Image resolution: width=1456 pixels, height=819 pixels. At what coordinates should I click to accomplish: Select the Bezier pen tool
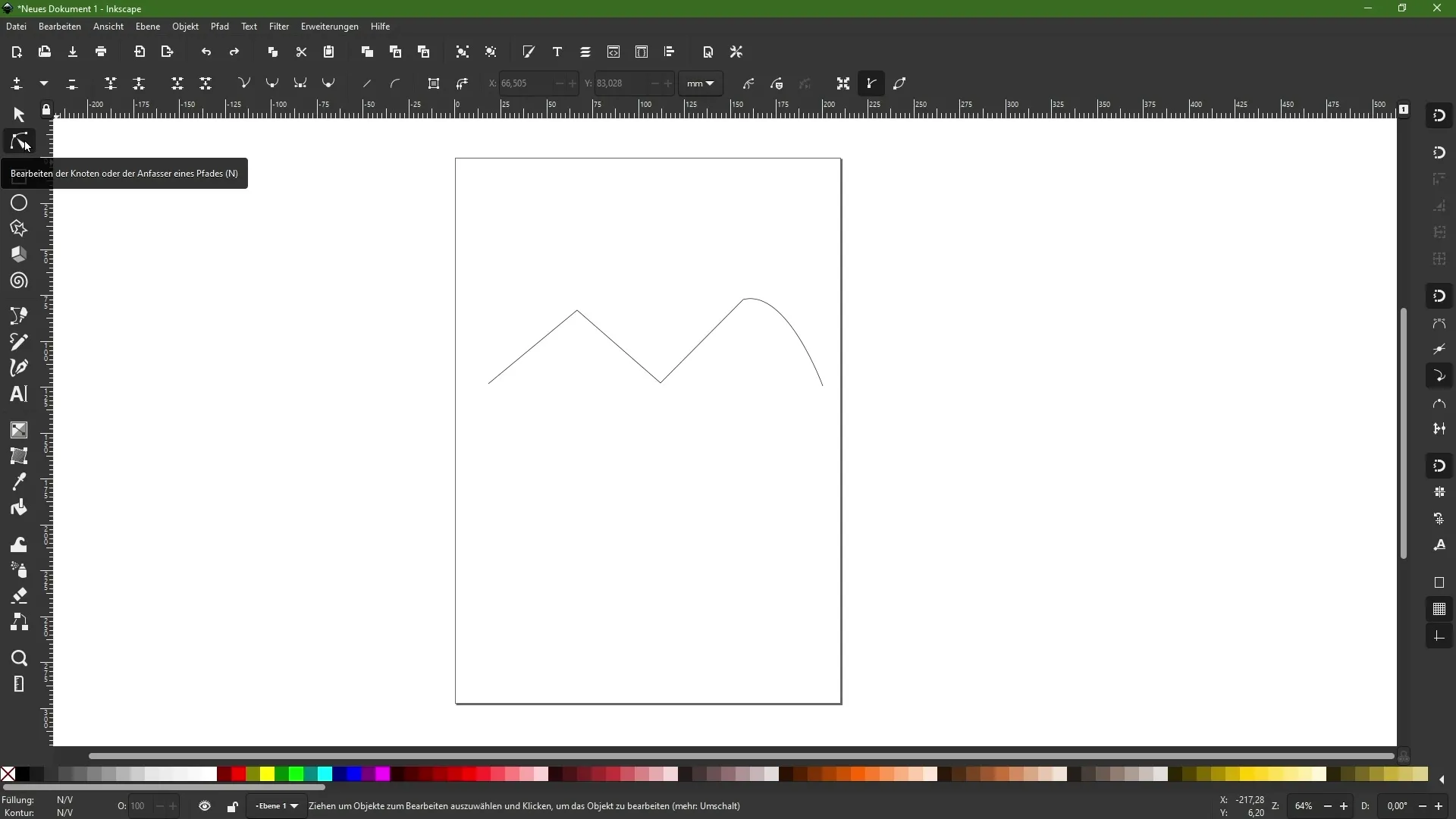click(x=19, y=315)
